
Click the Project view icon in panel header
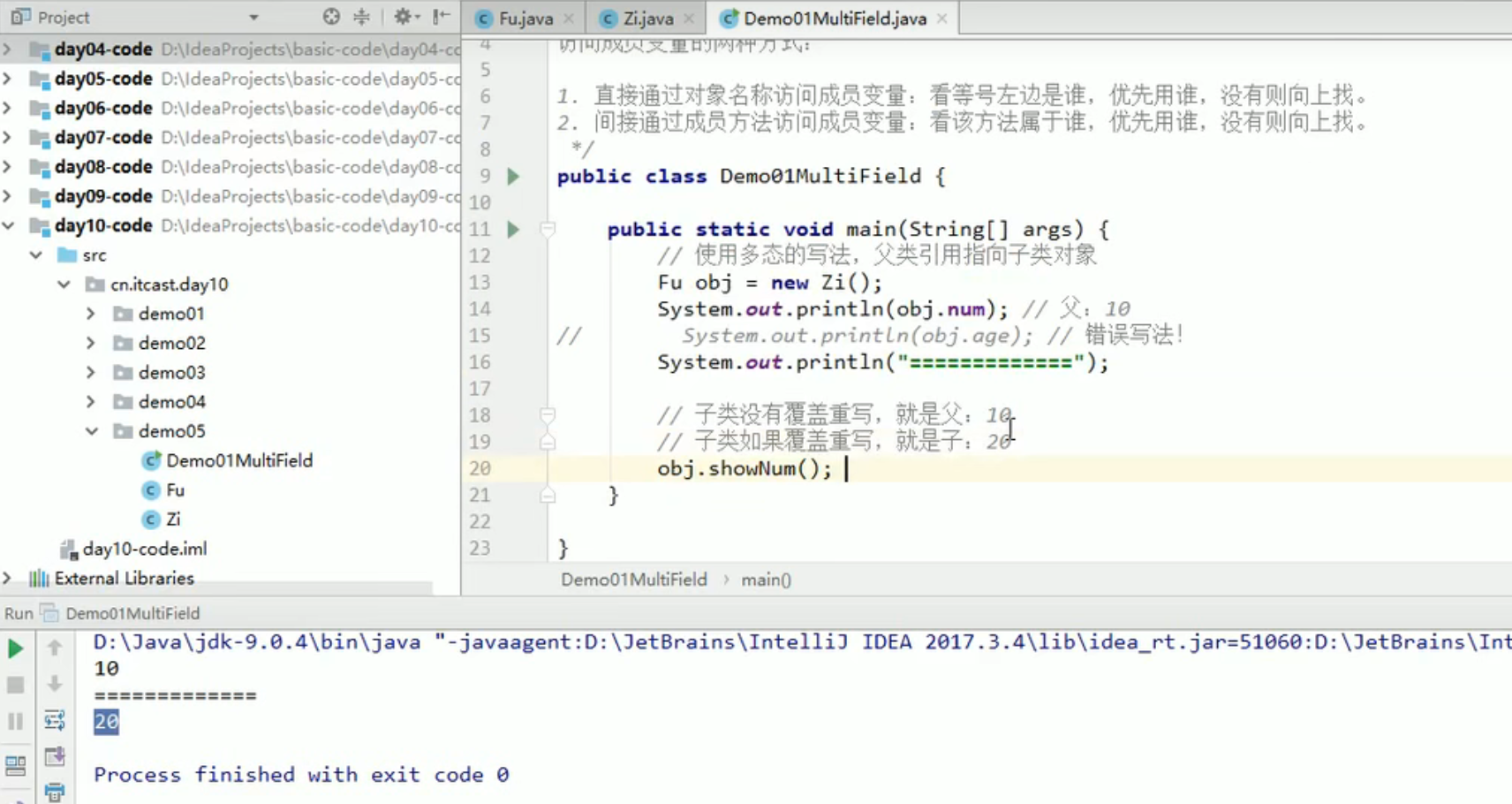[x=21, y=17]
